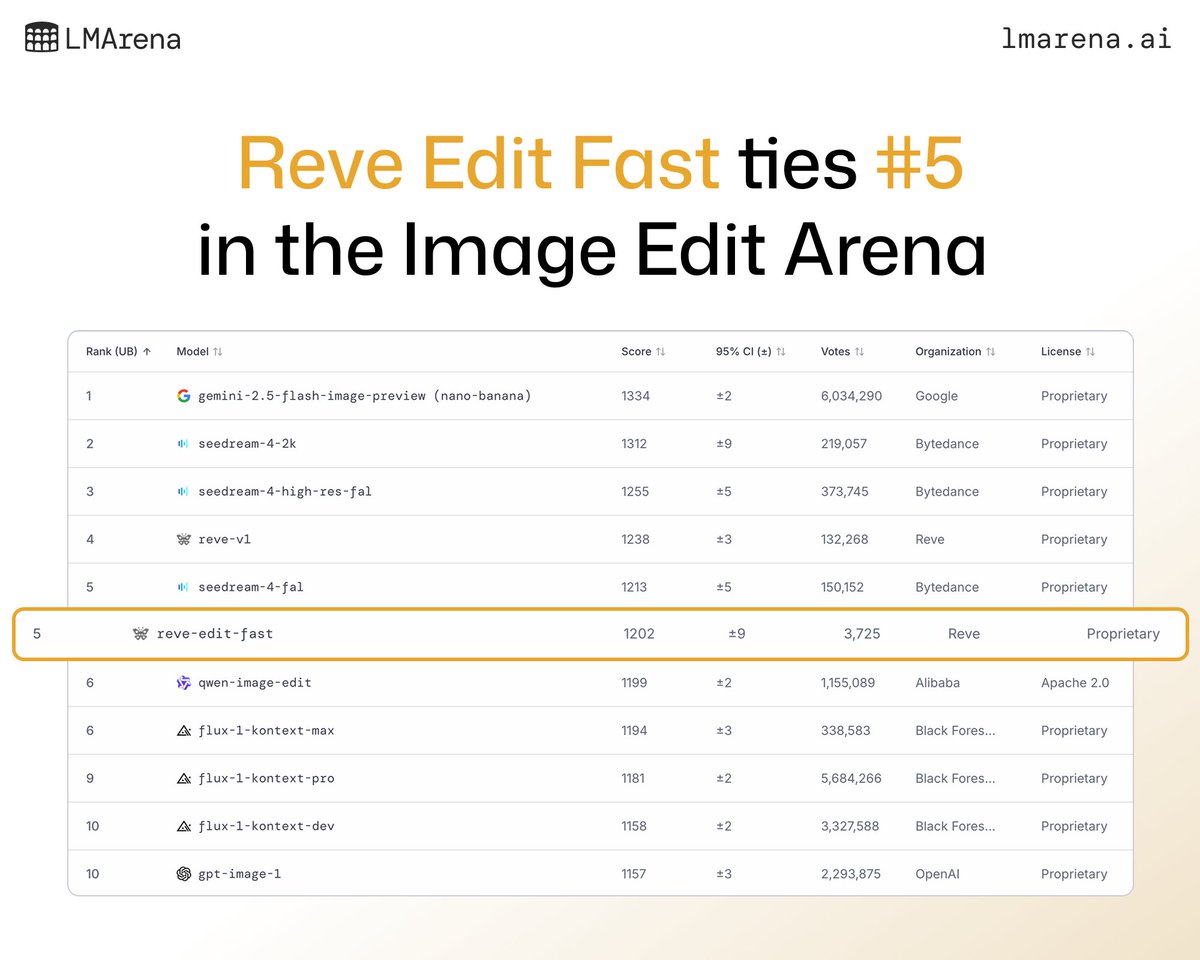This screenshot has width=1200, height=960.
Task: Click the votes value 150,152
Action: pyautogui.click(x=842, y=587)
